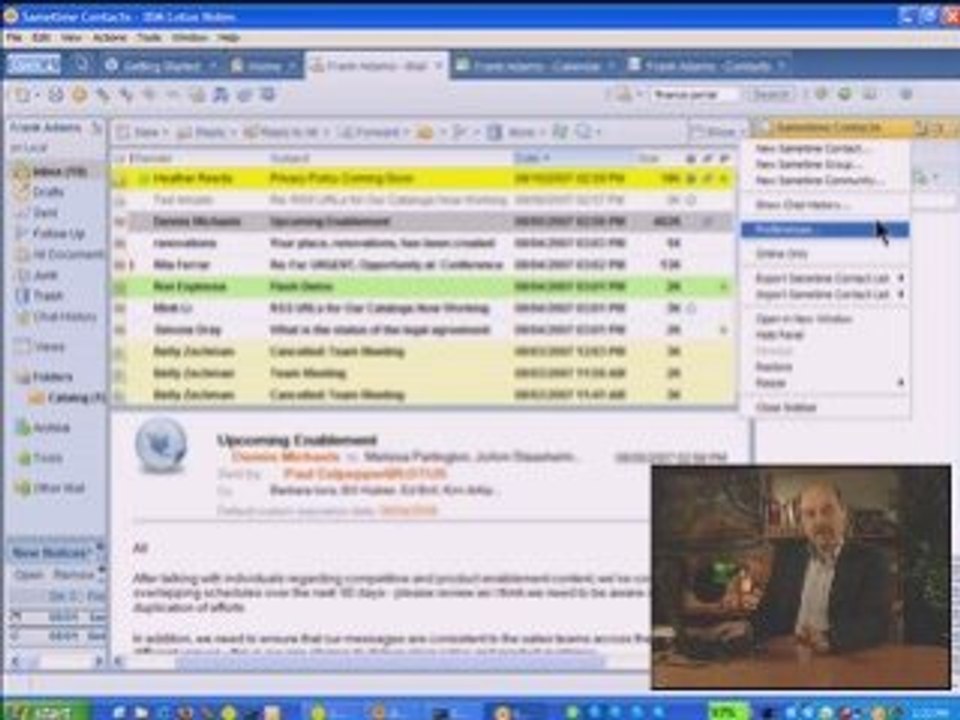The height and width of the screenshot is (720, 960).
Task: Click New in the mail action bar
Action: [x=141, y=132]
